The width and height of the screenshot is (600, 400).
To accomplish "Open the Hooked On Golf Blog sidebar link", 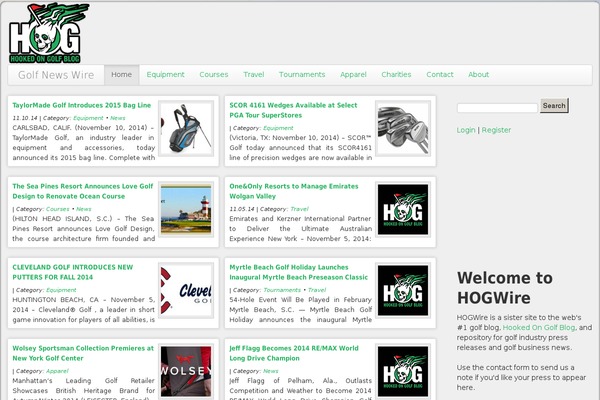I will (x=540, y=327).
